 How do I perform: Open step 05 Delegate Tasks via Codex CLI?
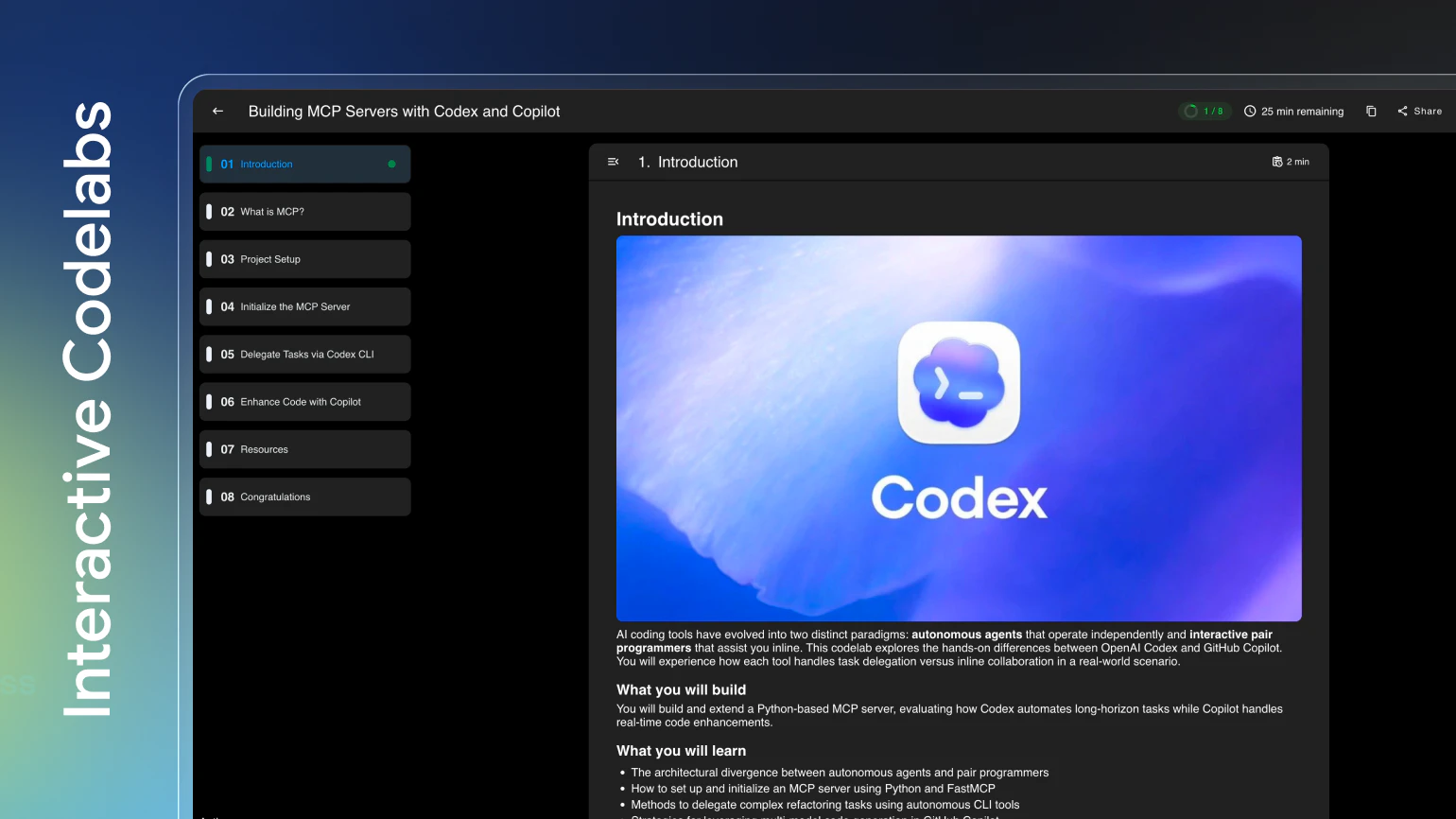click(304, 354)
